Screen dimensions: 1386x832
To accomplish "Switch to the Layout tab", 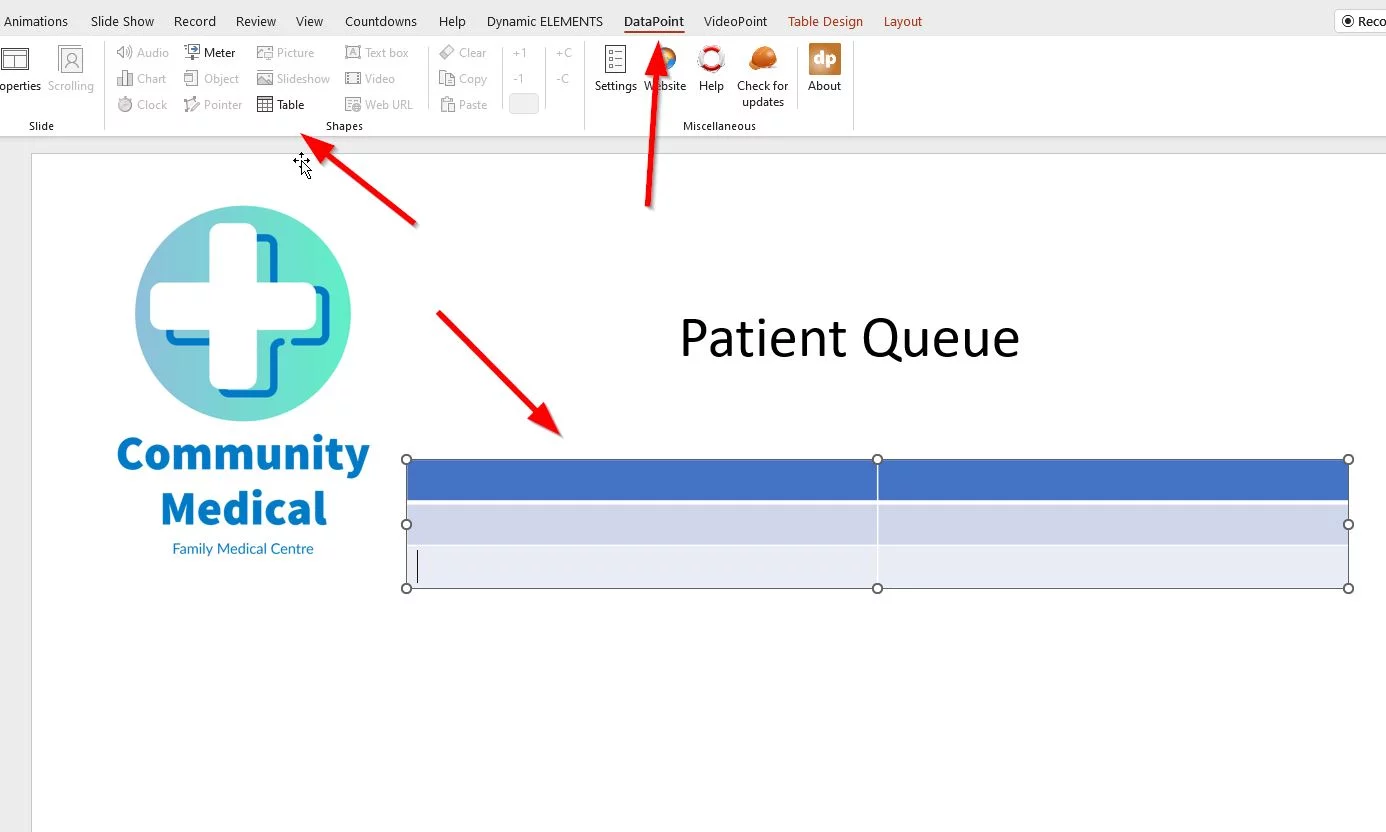I will [x=903, y=21].
